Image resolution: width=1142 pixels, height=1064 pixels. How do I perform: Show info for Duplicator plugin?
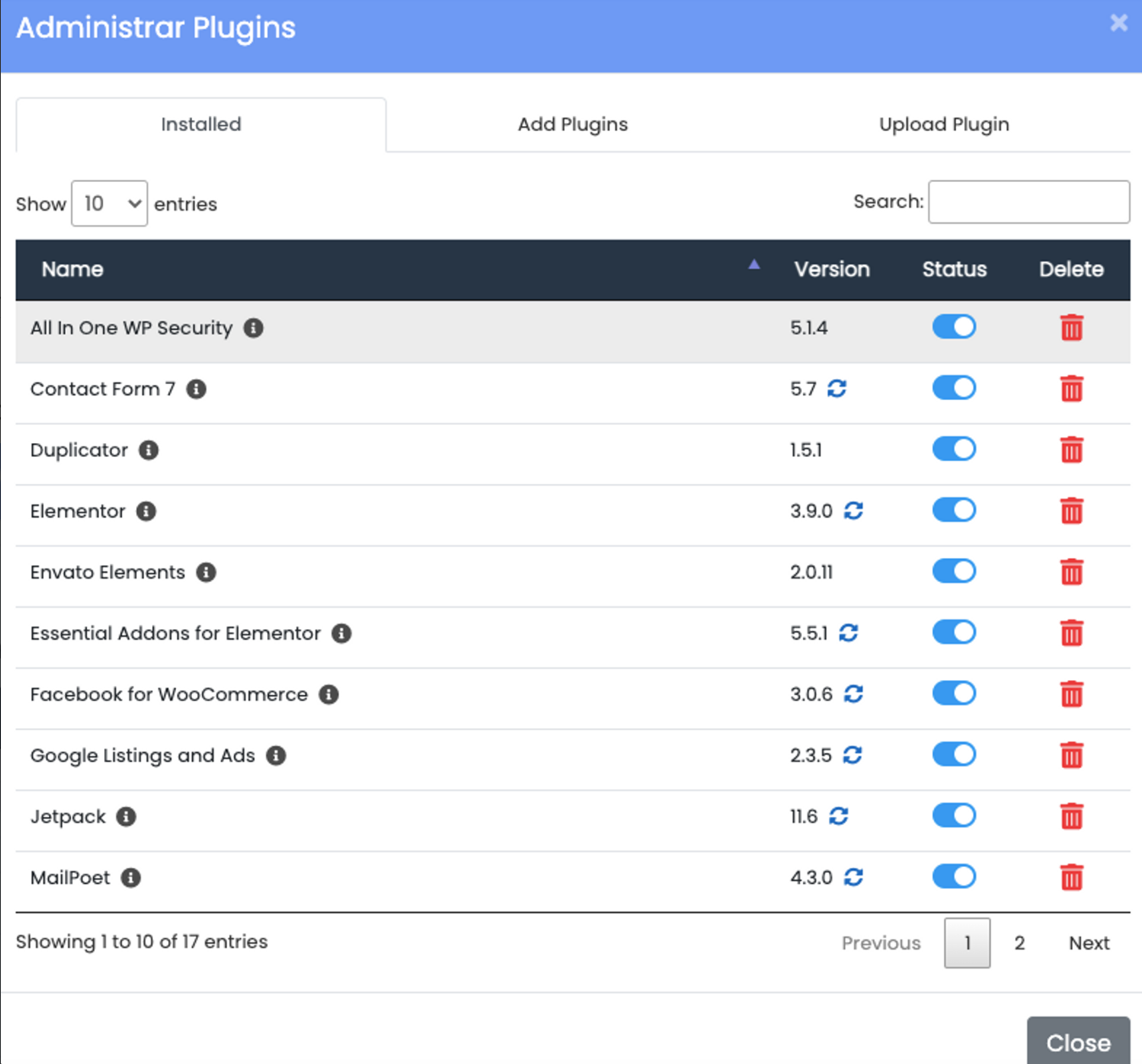pos(149,450)
